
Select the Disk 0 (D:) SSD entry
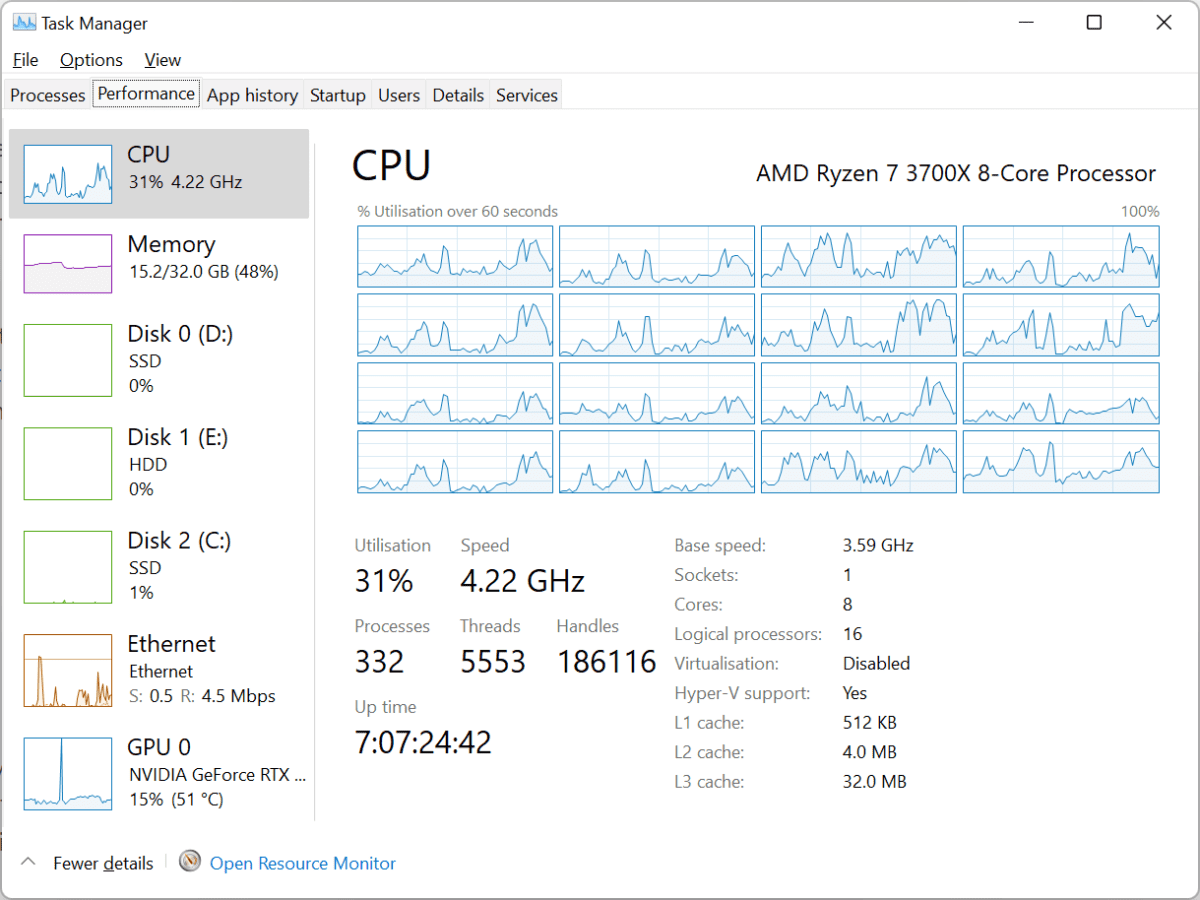point(159,359)
